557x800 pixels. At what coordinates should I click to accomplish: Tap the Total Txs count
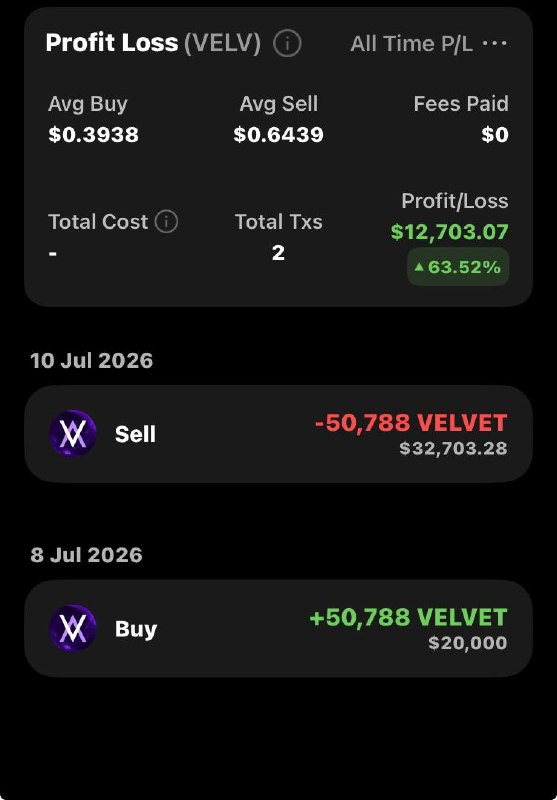pyautogui.click(x=278, y=253)
